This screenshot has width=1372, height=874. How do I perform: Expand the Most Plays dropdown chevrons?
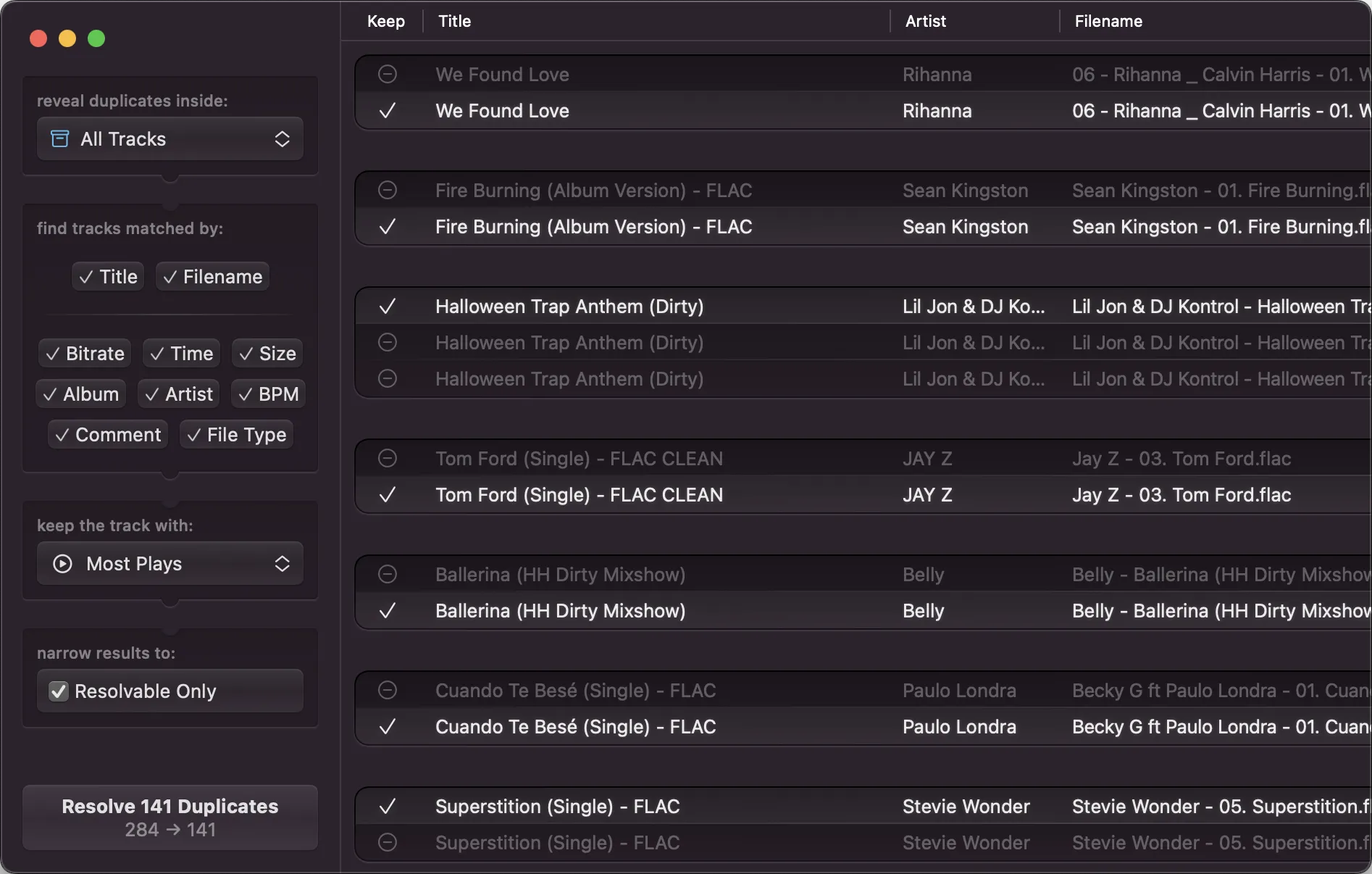282,564
